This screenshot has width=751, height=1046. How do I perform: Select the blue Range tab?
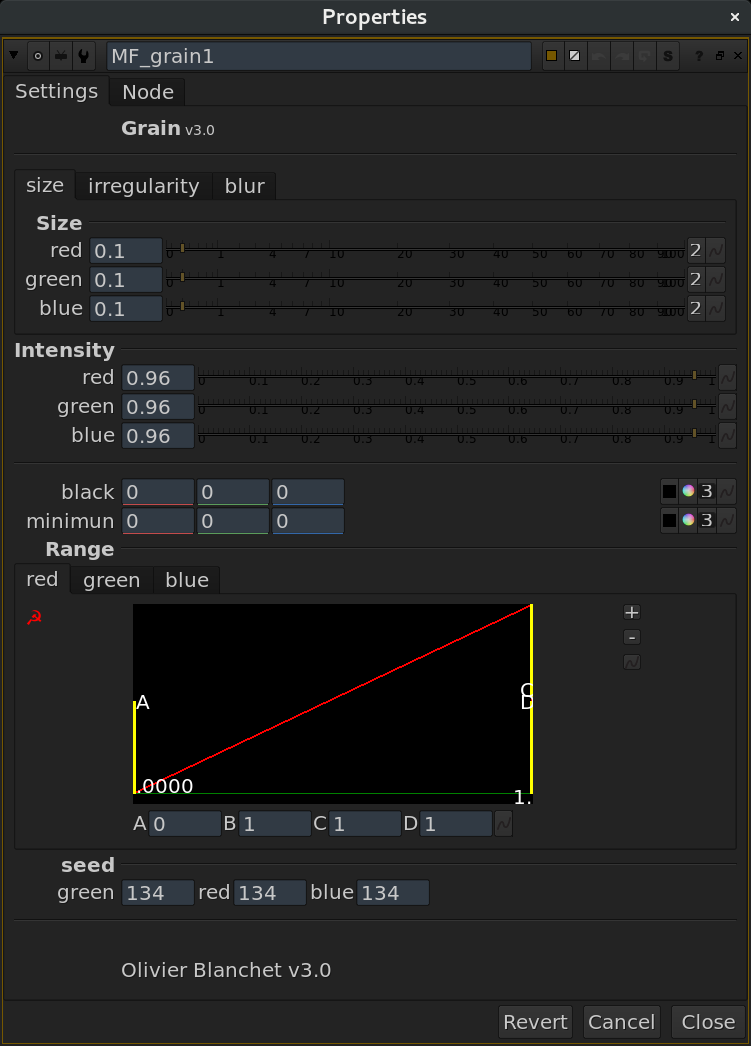click(x=187, y=580)
